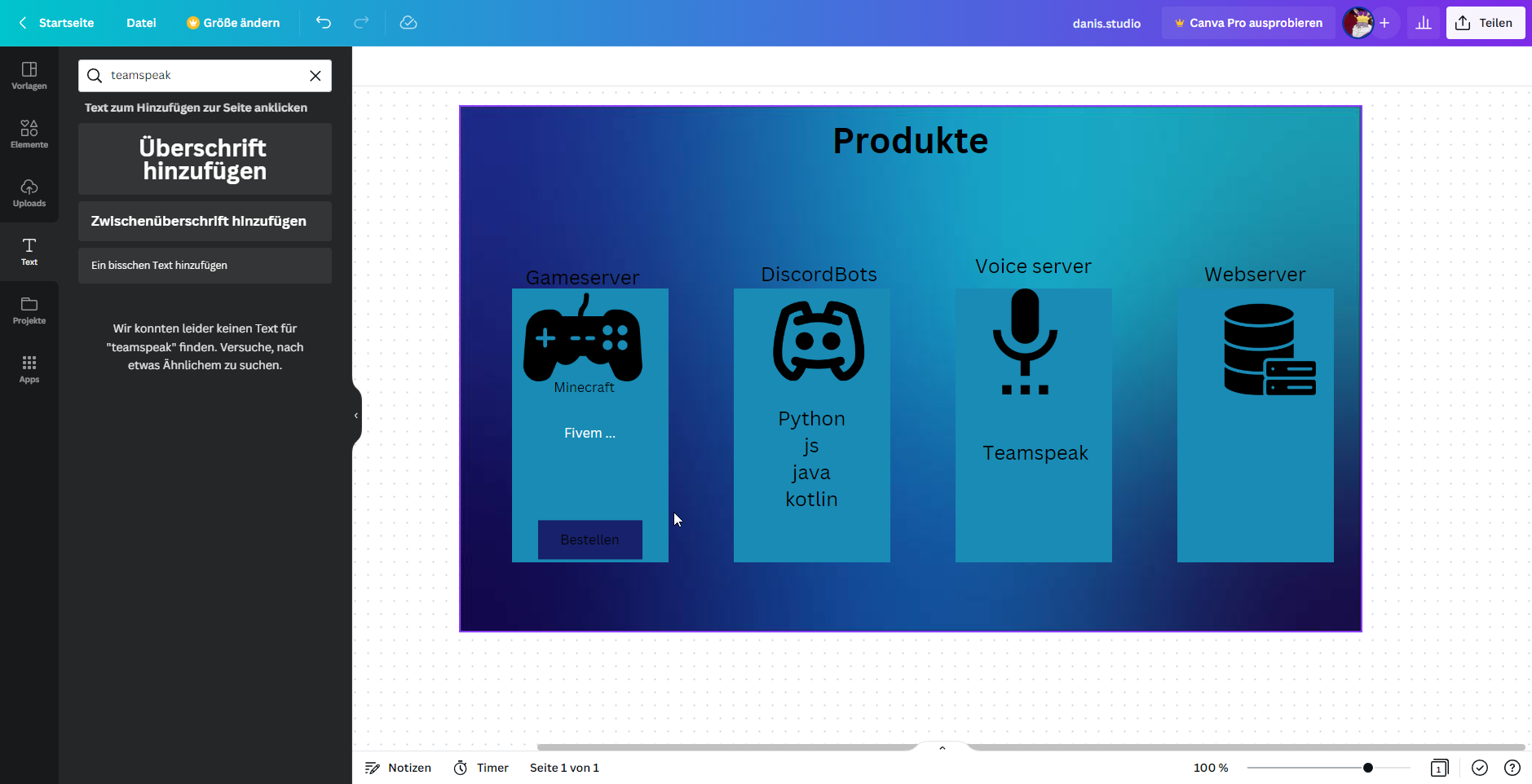Viewport: 1532px width, 784px height.
Task: Click the cloud save status icon
Action: pyautogui.click(x=408, y=23)
